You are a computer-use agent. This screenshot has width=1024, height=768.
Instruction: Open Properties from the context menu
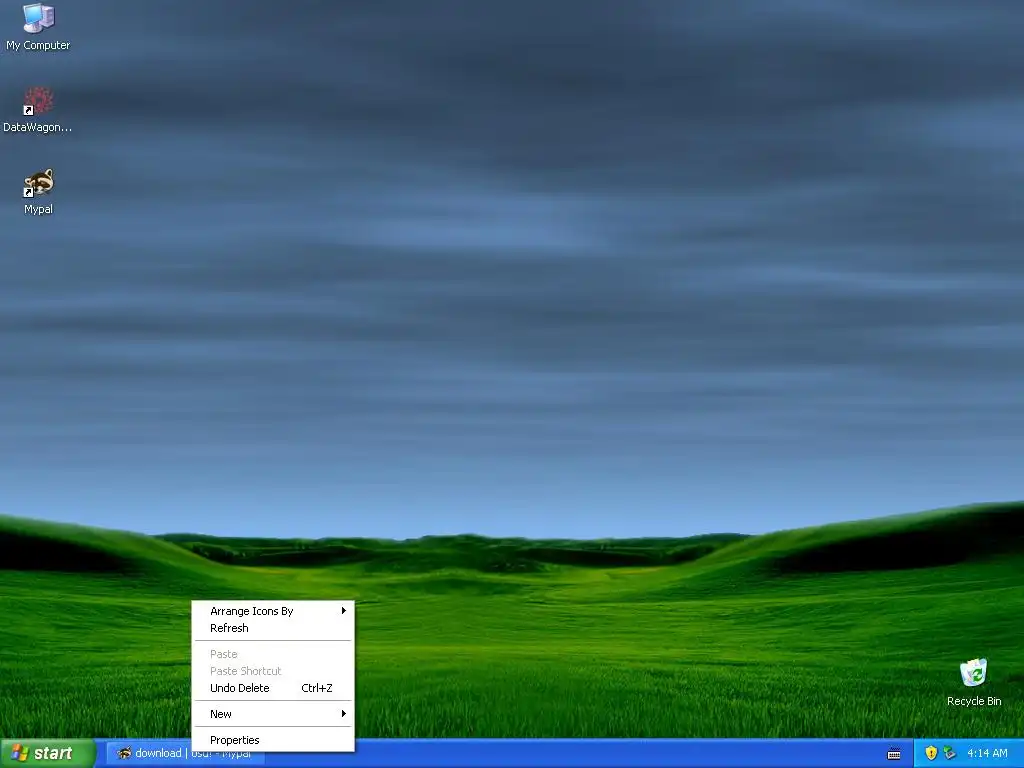273,740
